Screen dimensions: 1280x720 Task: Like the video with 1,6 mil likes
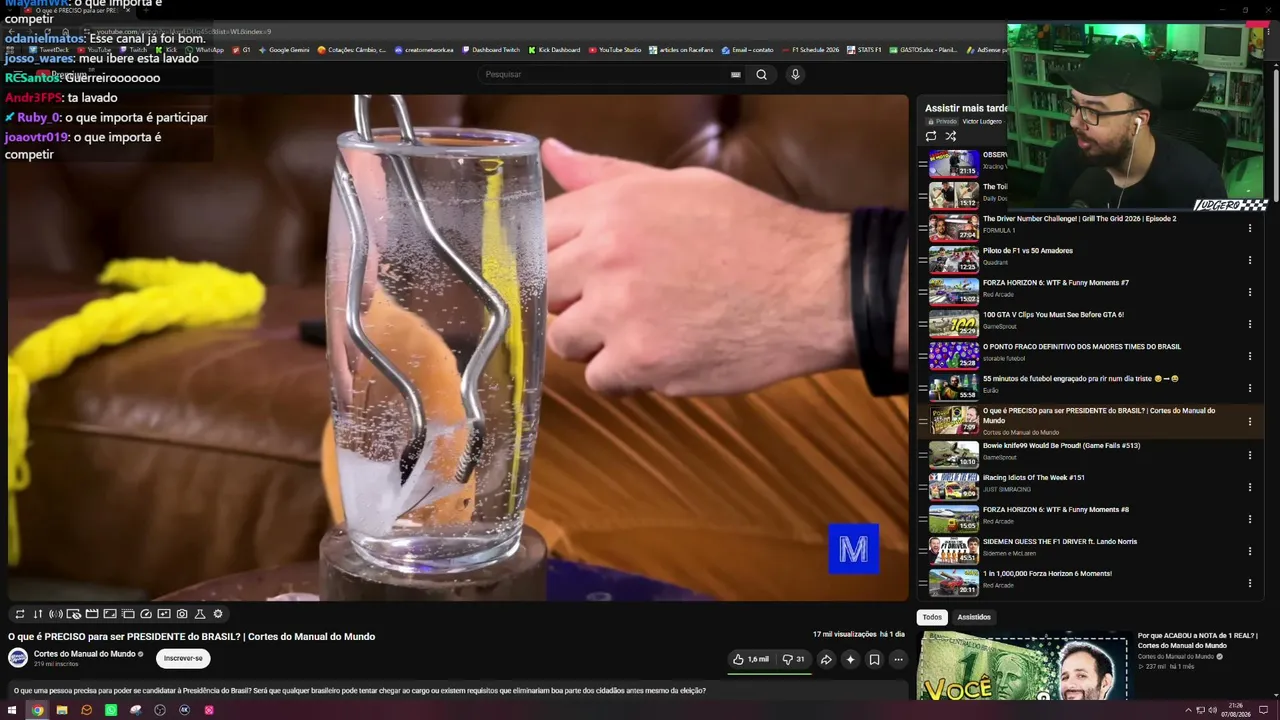pos(751,659)
